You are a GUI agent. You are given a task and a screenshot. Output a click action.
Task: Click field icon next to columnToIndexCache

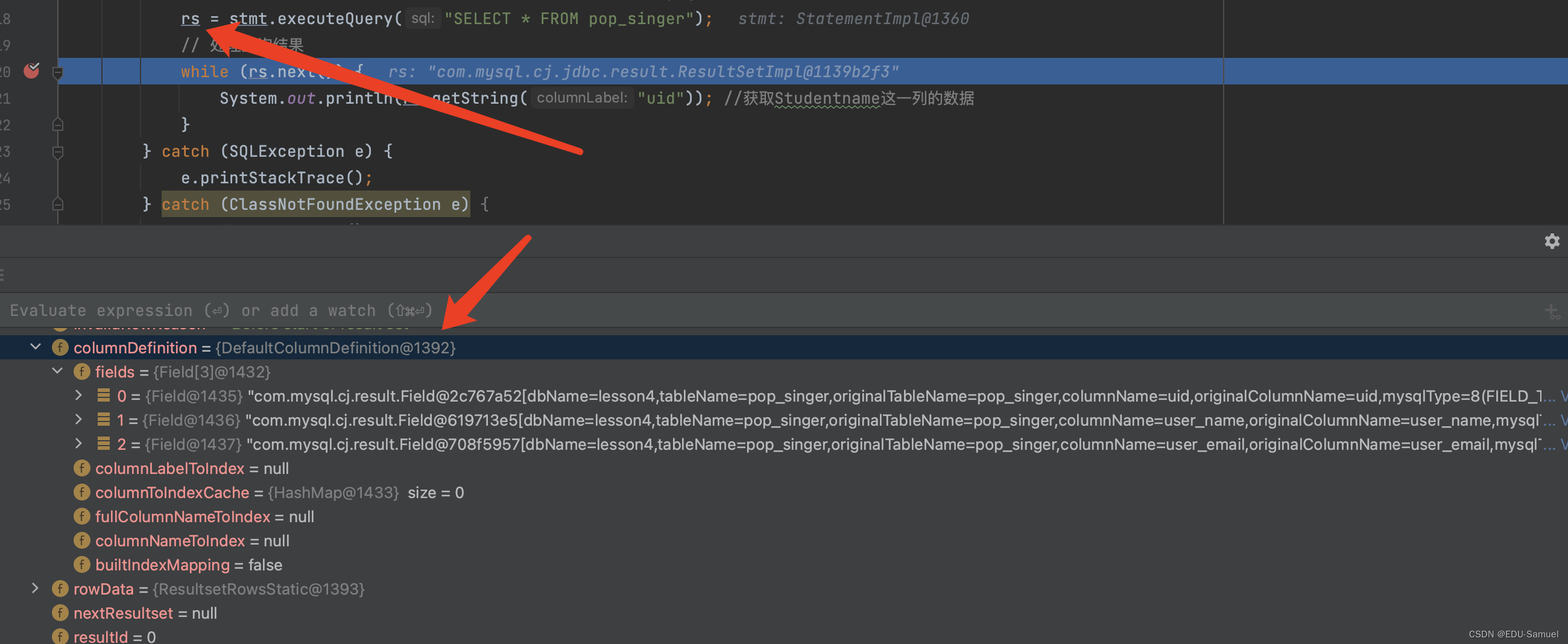click(x=81, y=493)
